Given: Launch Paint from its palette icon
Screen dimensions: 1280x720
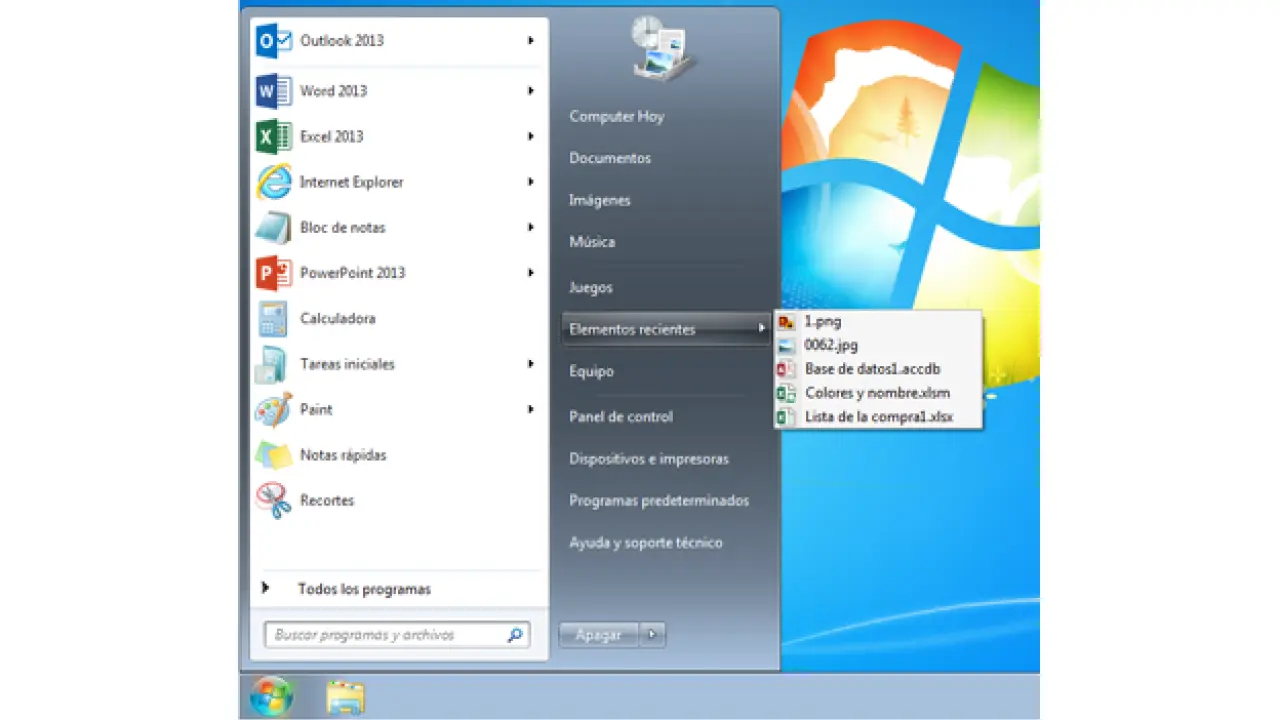Looking at the screenshot, I should click(273, 410).
